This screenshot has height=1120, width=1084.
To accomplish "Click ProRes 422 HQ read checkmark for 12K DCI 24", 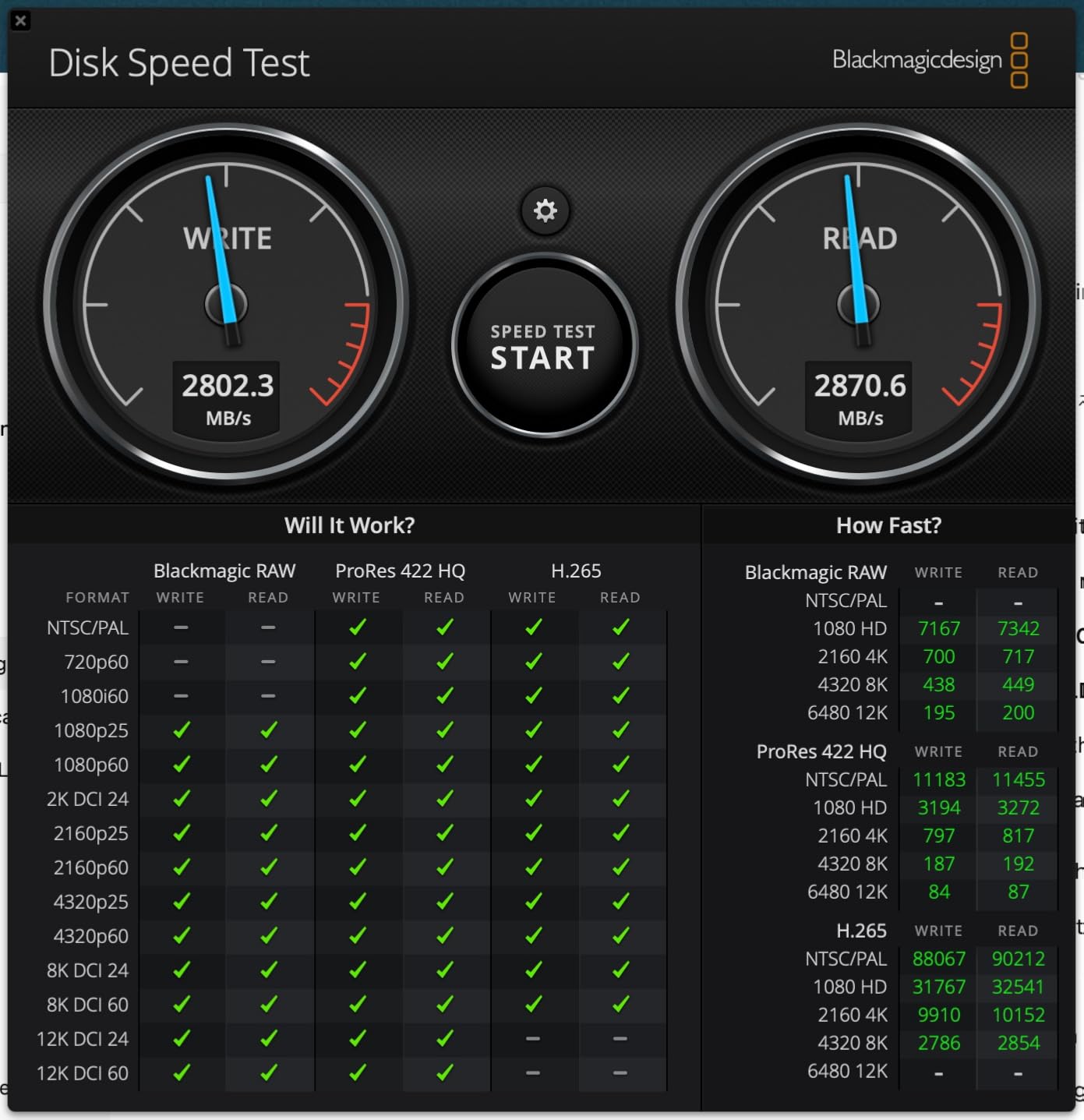I will (x=444, y=1039).
